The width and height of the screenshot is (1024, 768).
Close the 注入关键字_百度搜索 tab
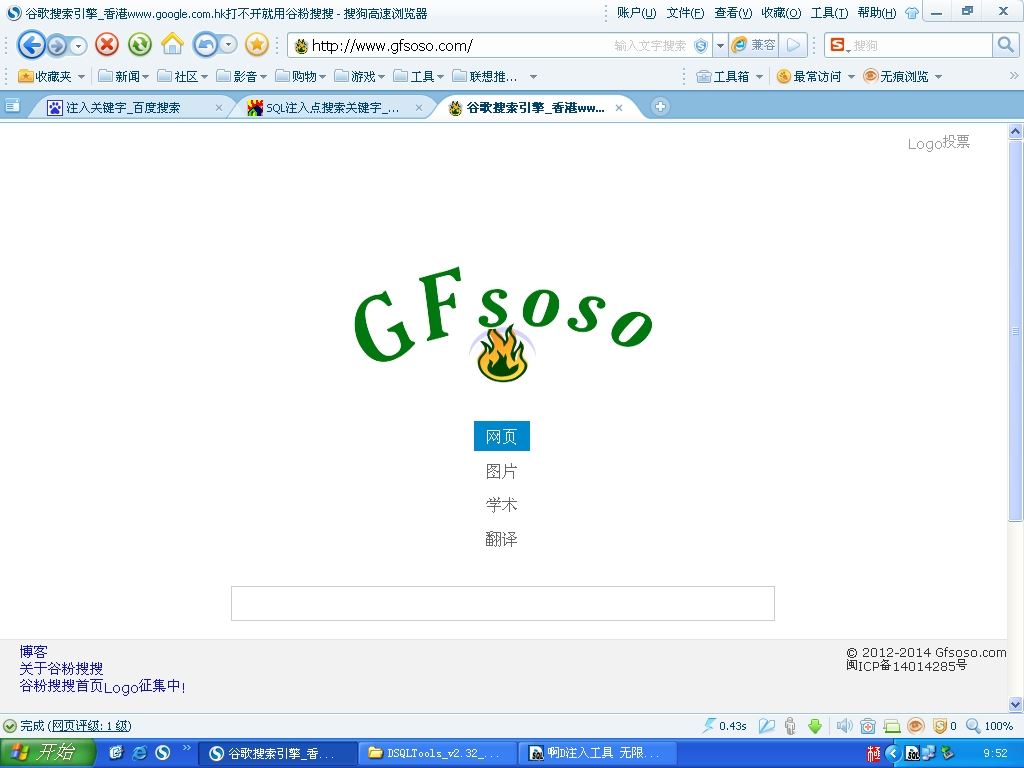pos(219,108)
